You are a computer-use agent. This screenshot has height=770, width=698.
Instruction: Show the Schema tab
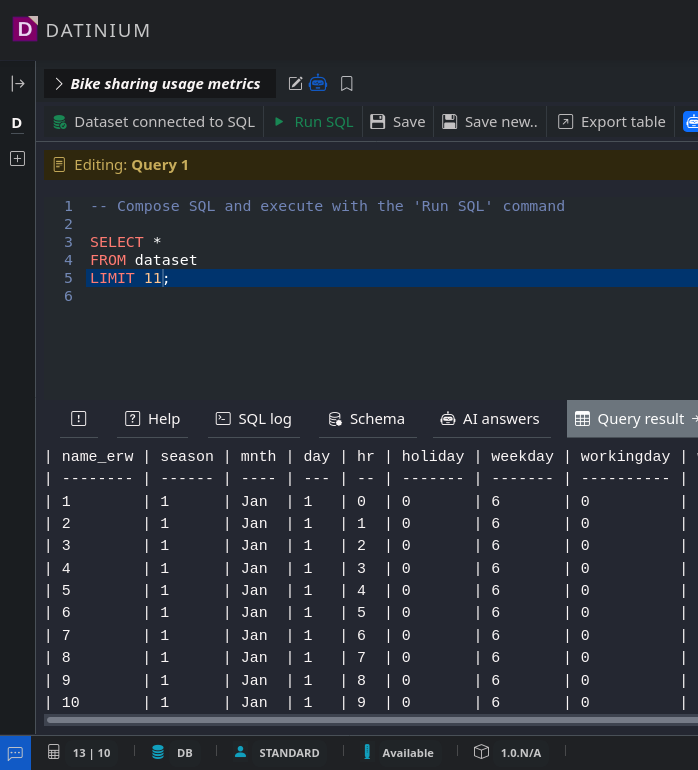[366, 419]
